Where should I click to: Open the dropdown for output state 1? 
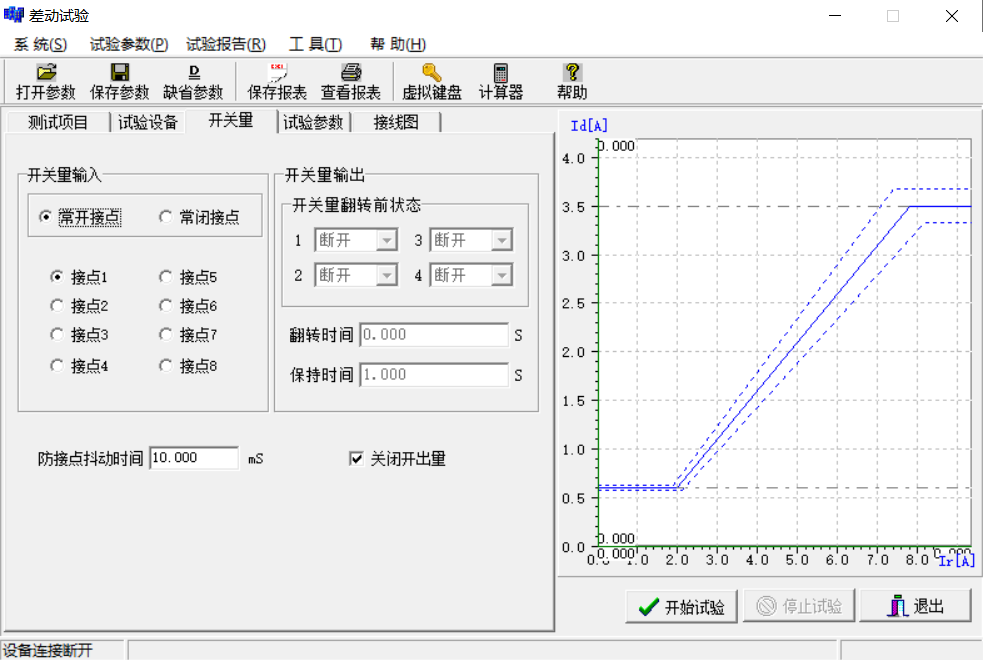(x=390, y=240)
